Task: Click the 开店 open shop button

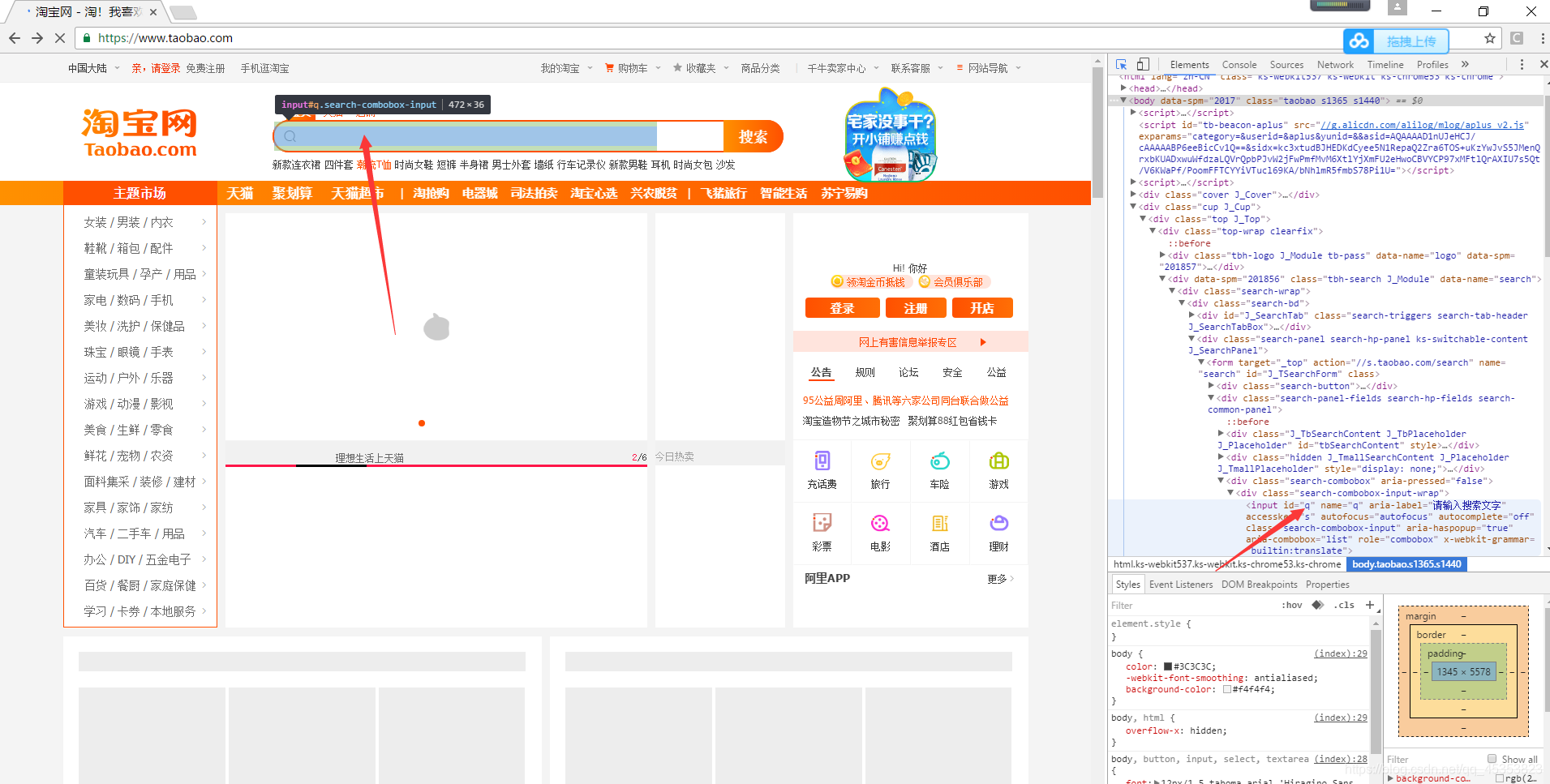Action: click(x=982, y=308)
